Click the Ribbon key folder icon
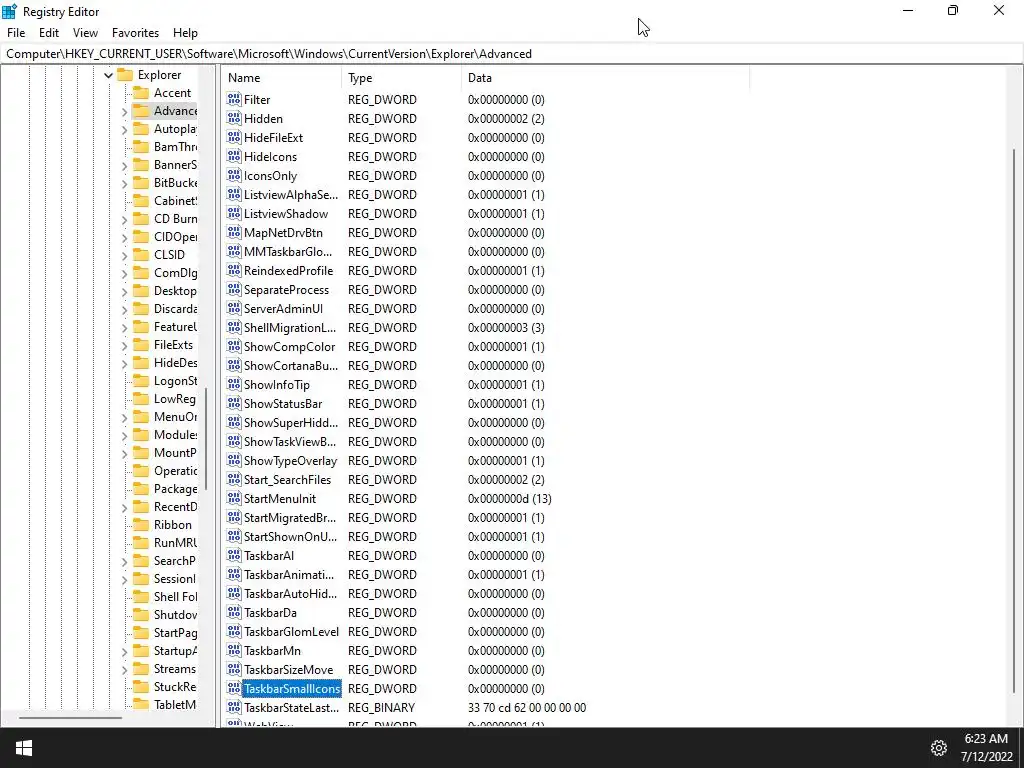The width and height of the screenshot is (1024, 768). pyautogui.click(x=140, y=524)
